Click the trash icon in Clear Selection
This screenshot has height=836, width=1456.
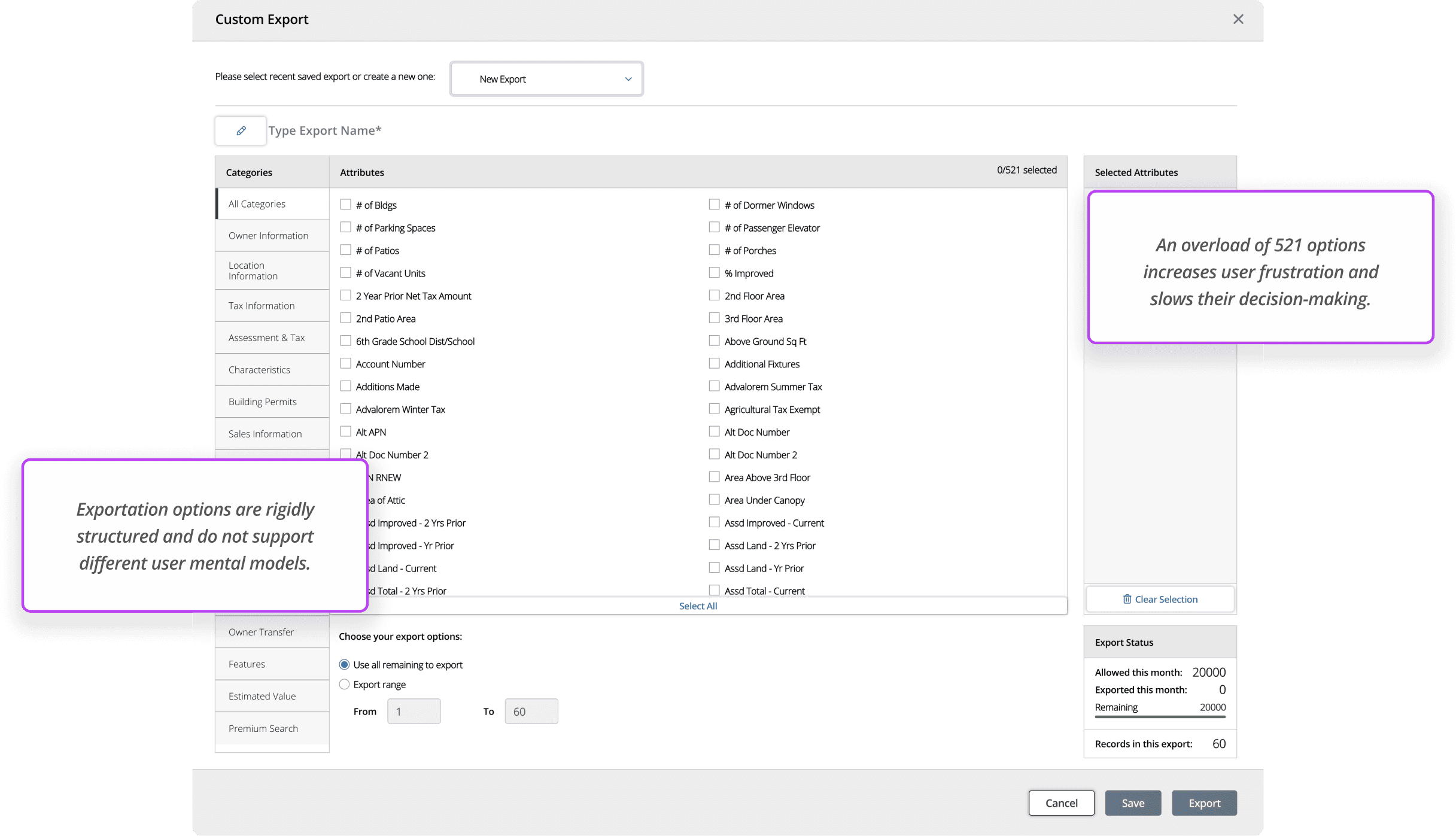click(x=1127, y=599)
